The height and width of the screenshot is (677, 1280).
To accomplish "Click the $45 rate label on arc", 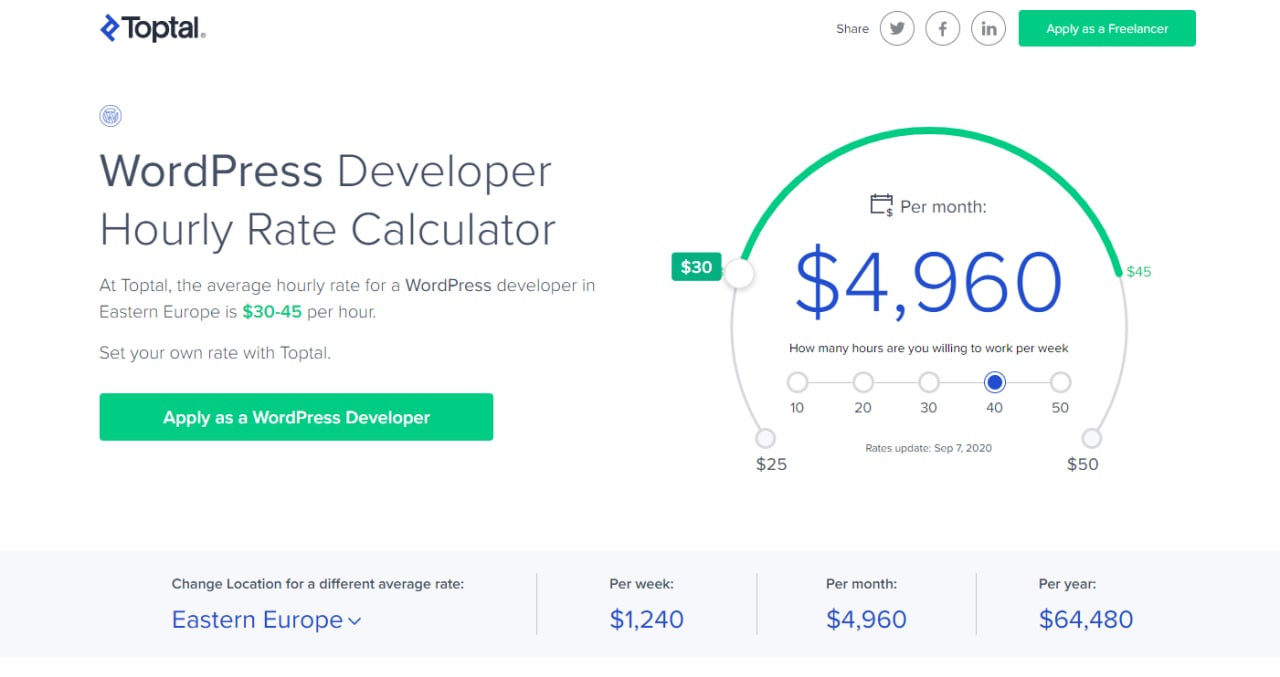I will [1139, 271].
